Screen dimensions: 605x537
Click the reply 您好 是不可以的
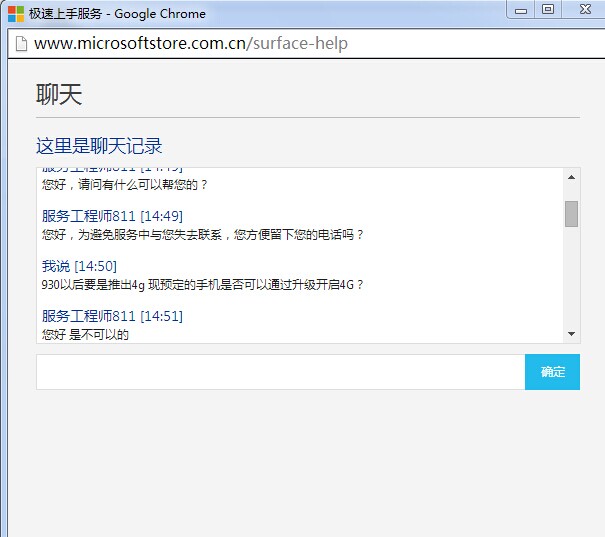click(85, 334)
